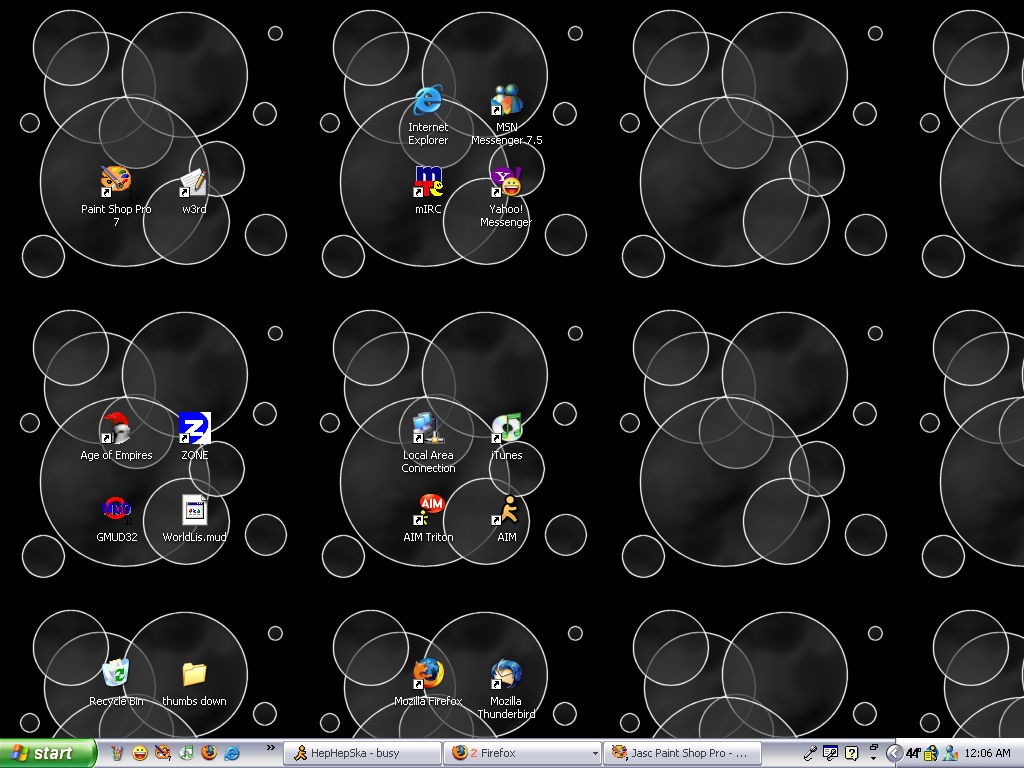The image size is (1024, 768).
Task: Select the thumbs down folder
Action: [194, 682]
